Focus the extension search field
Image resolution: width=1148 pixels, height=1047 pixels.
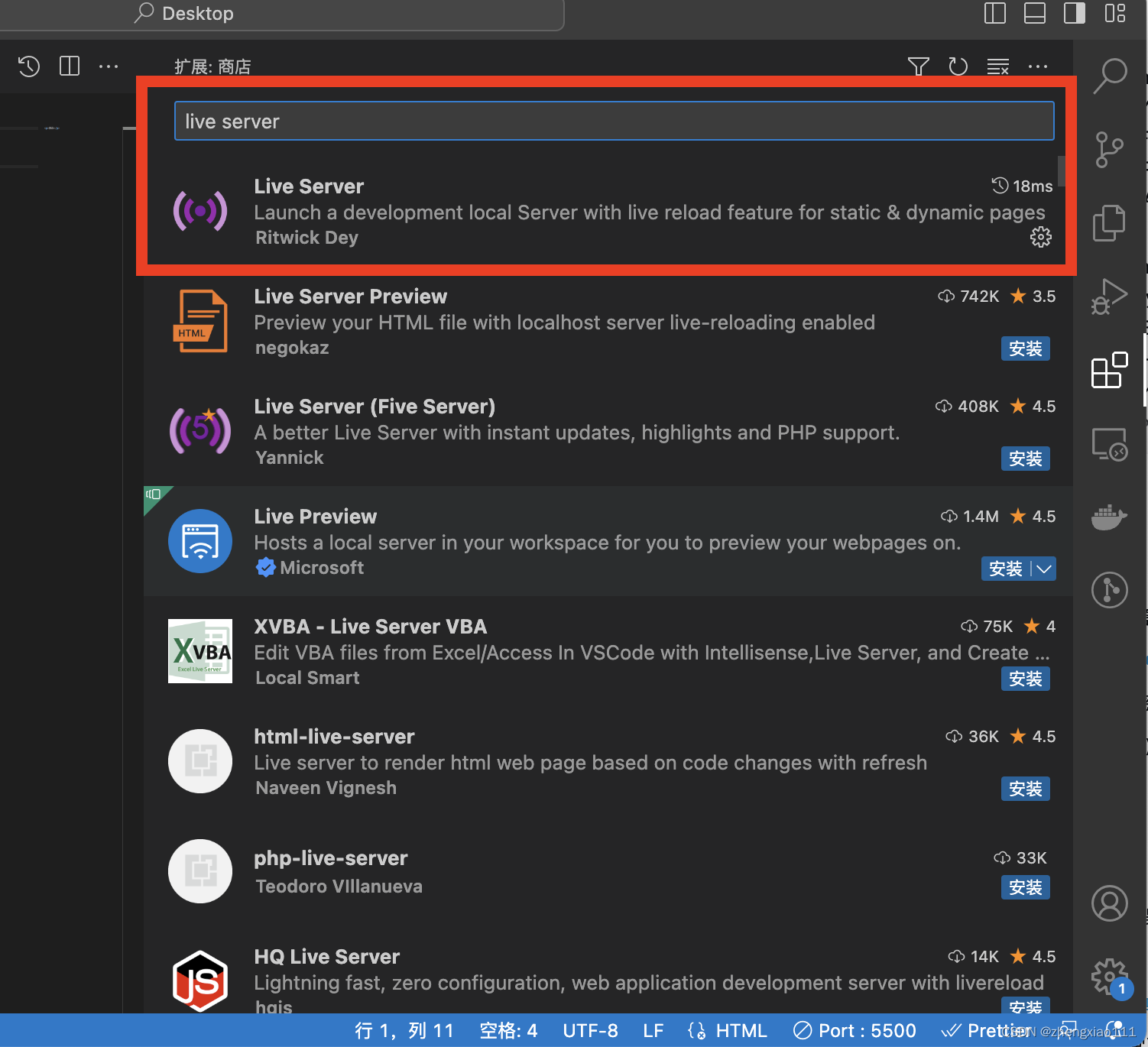[615, 121]
